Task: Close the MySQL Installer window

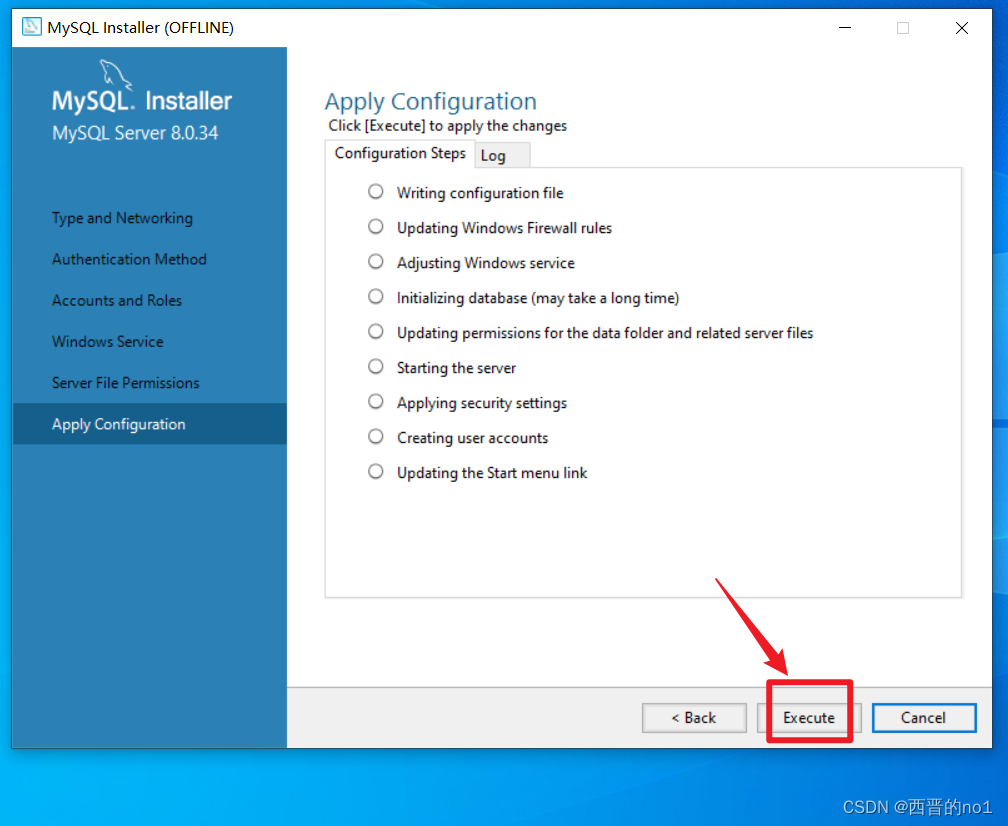Action: [x=962, y=28]
